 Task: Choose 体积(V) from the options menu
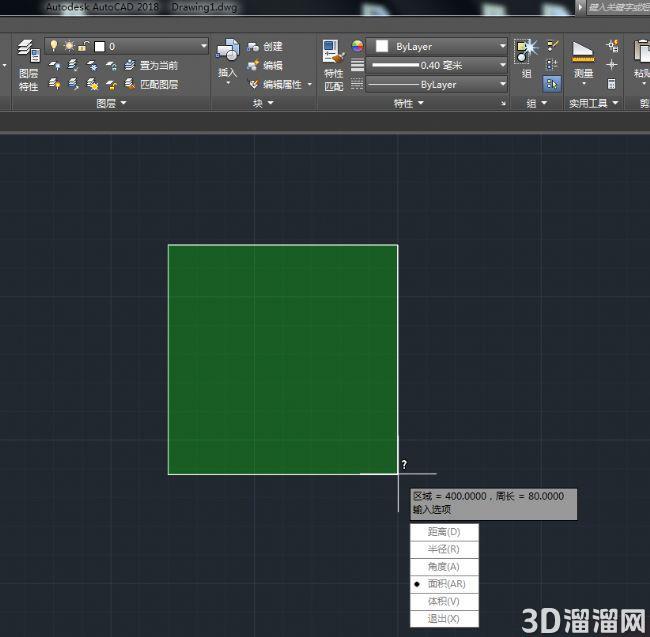coord(444,601)
